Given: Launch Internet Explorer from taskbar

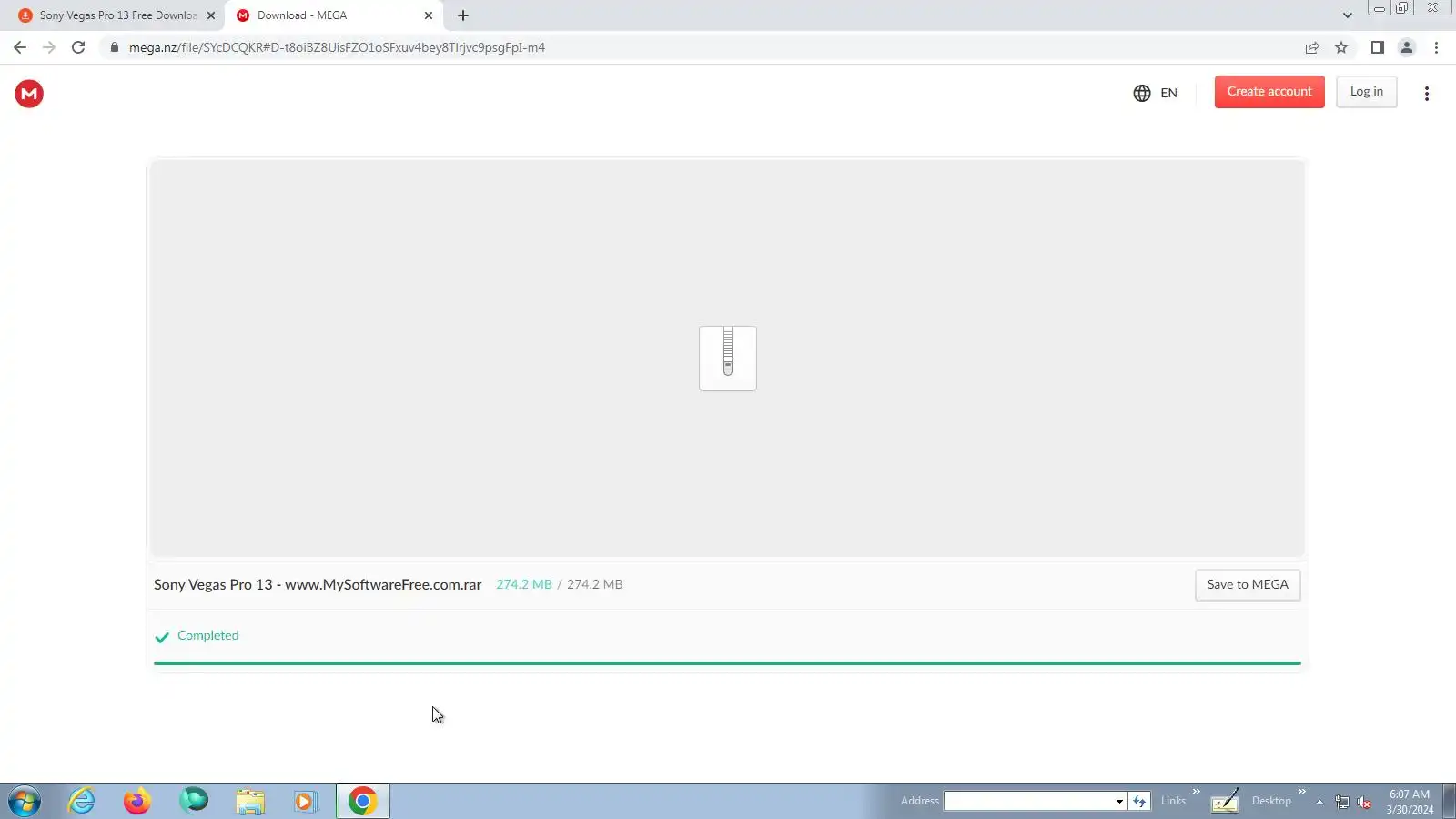Looking at the screenshot, I should (81, 801).
